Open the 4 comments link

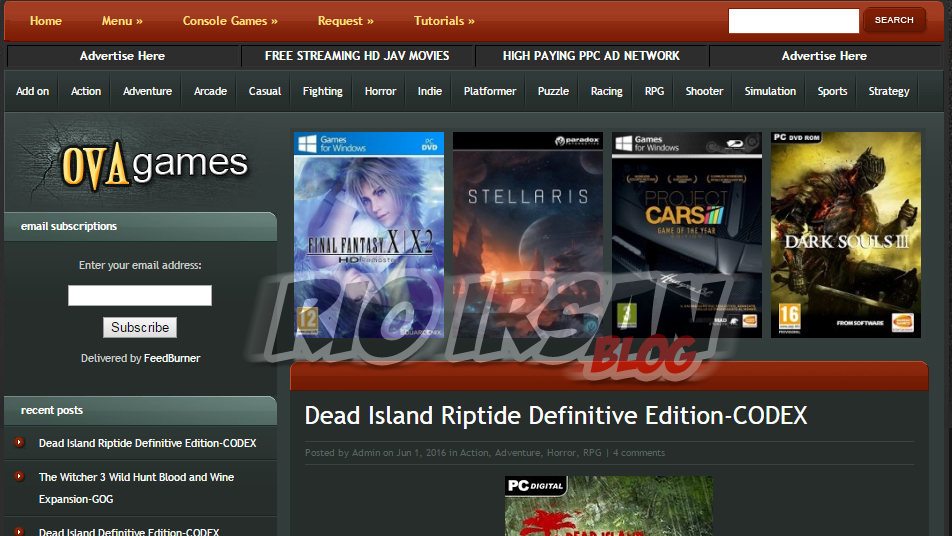pyautogui.click(x=639, y=453)
